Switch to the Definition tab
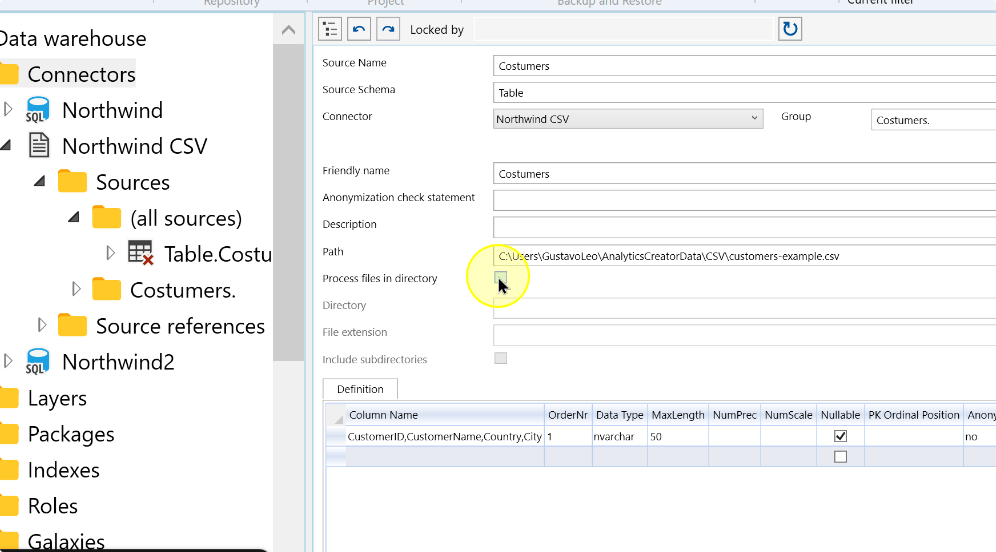Image resolution: width=996 pixels, height=552 pixels. click(x=360, y=389)
